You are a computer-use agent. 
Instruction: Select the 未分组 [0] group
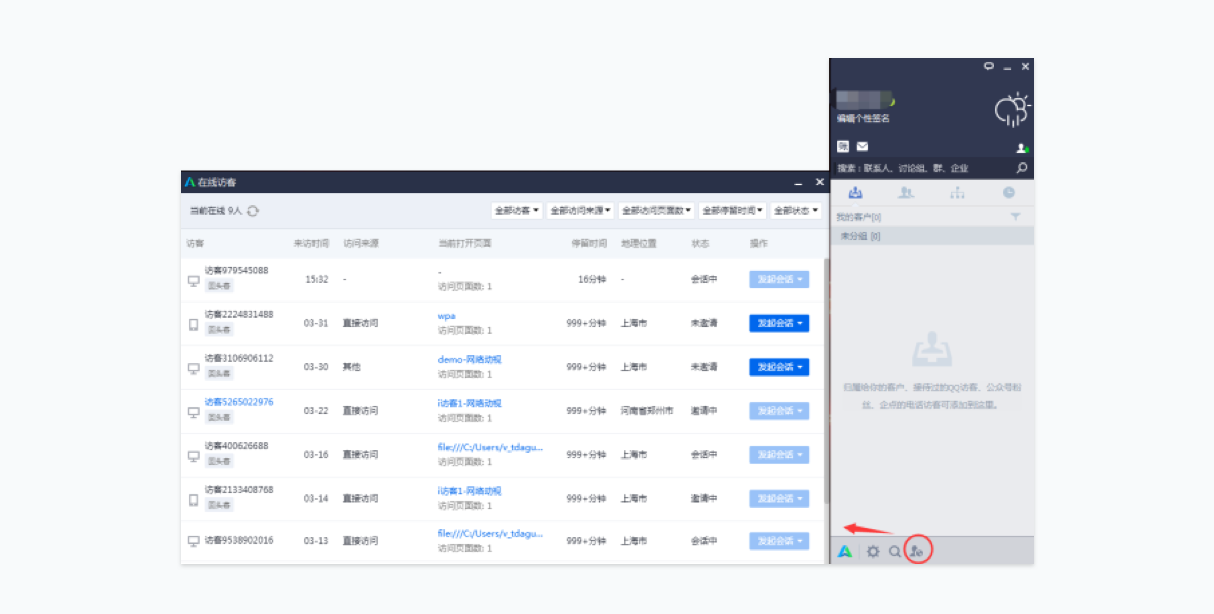(931, 236)
